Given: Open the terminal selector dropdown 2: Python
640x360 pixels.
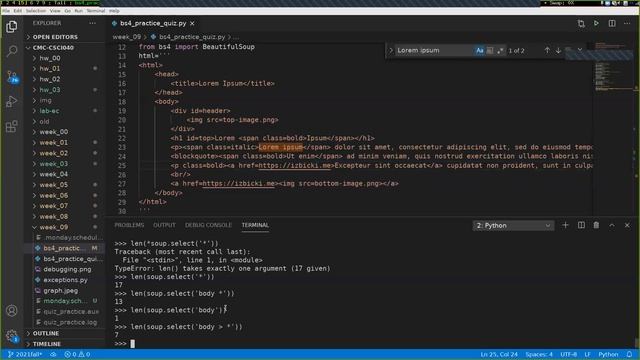Looking at the screenshot, I should (513, 225).
